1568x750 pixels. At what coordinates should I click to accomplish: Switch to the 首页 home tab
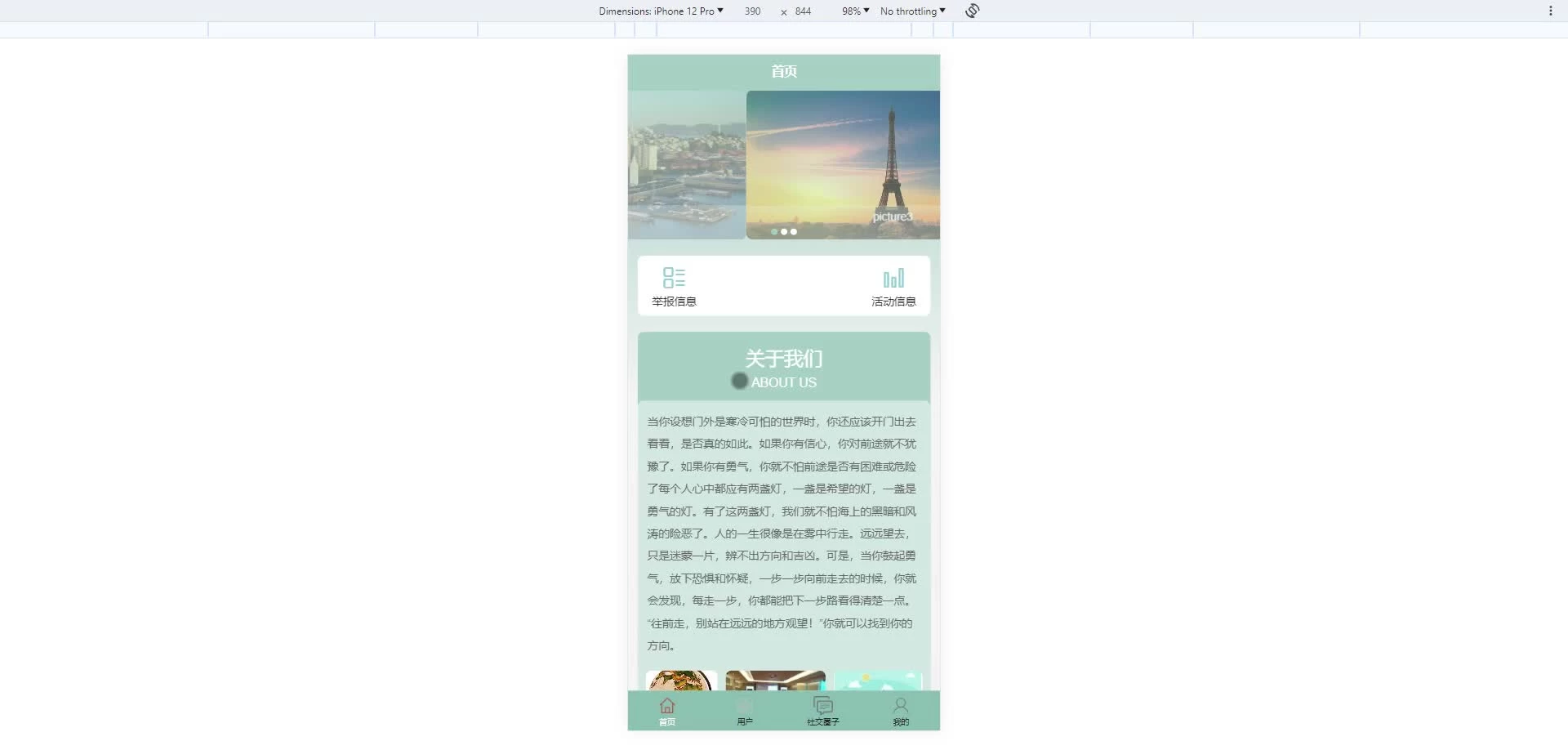(x=667, y=712)
